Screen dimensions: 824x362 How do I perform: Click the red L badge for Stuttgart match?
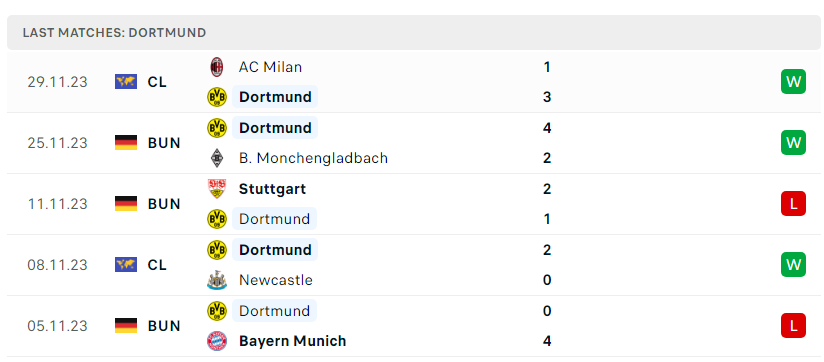(x=793, y=204)
